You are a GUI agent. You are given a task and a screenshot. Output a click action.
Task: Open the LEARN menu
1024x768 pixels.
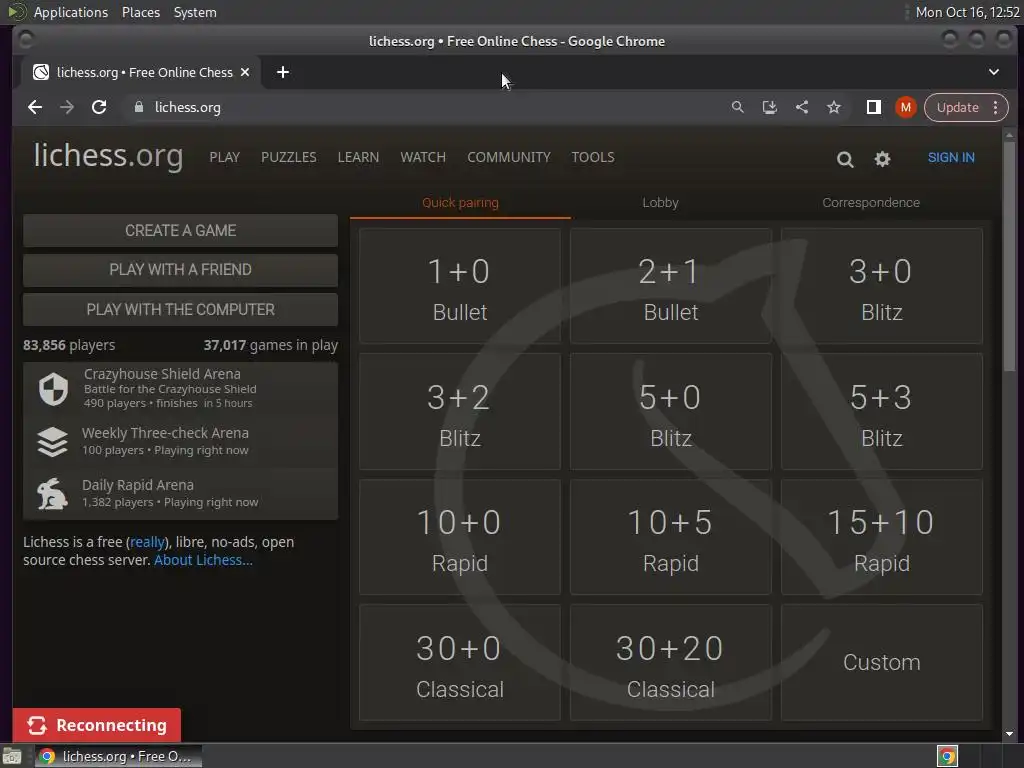tap(358, 157)
